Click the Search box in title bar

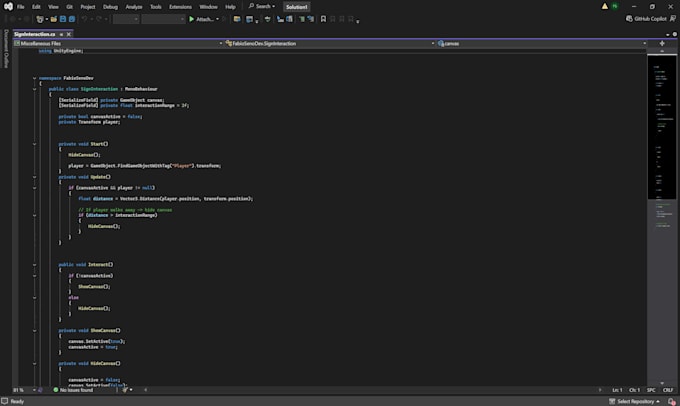pos(262,7)
